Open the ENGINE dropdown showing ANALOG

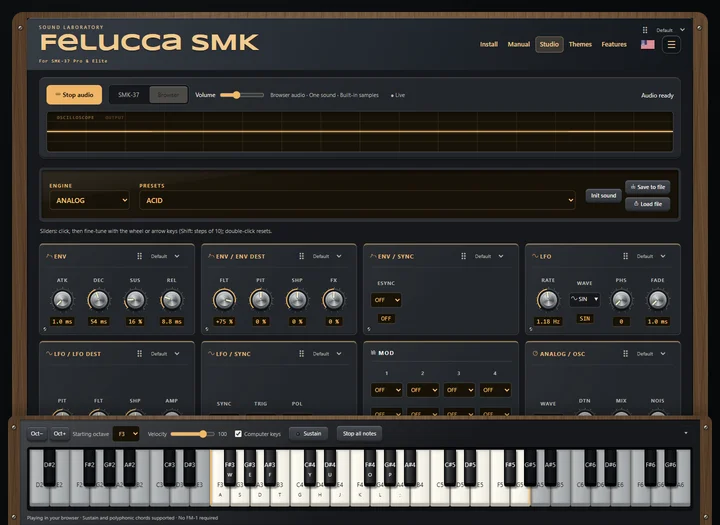(89, 200)
